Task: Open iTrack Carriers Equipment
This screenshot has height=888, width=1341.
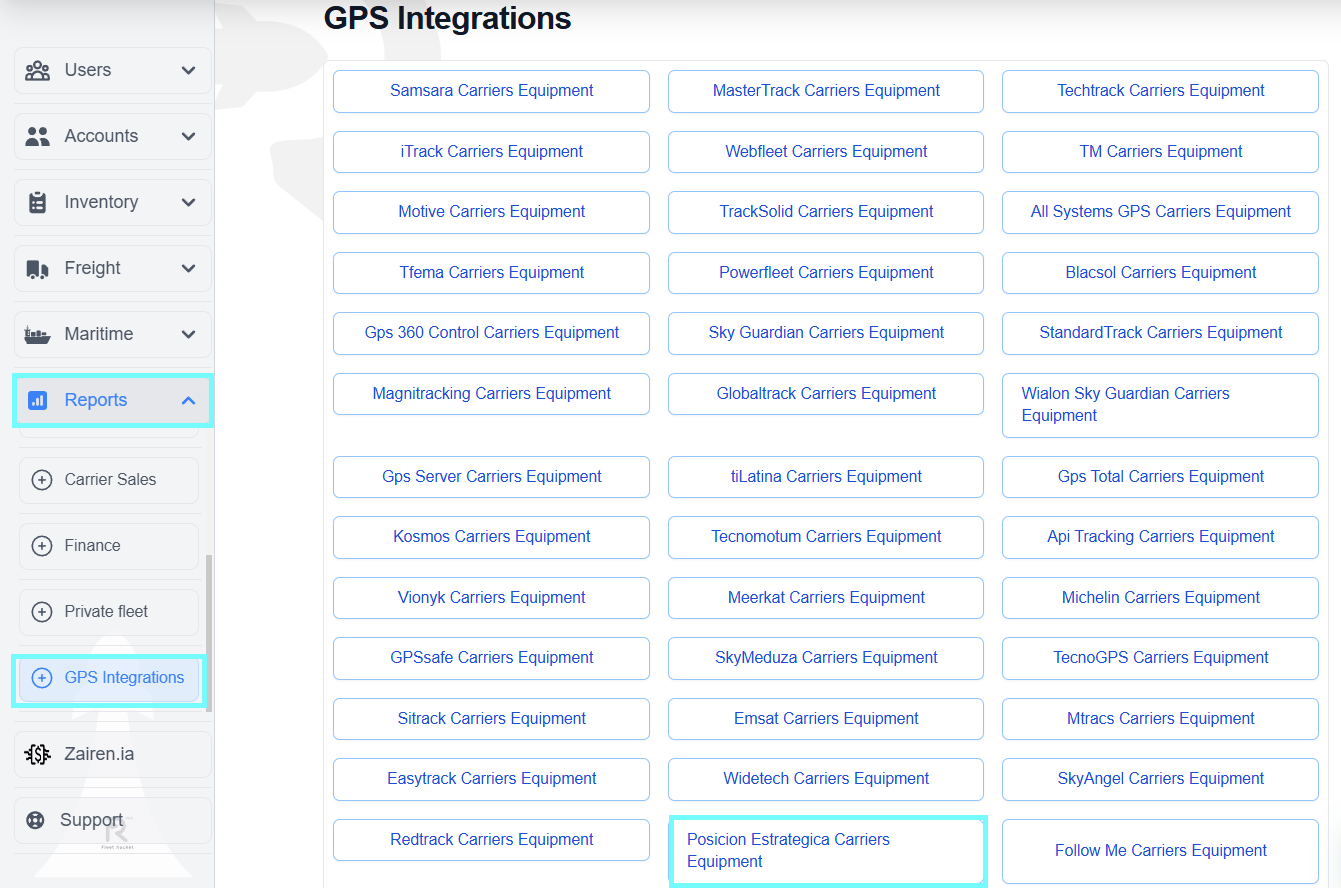Action: [x=491, y=152]
